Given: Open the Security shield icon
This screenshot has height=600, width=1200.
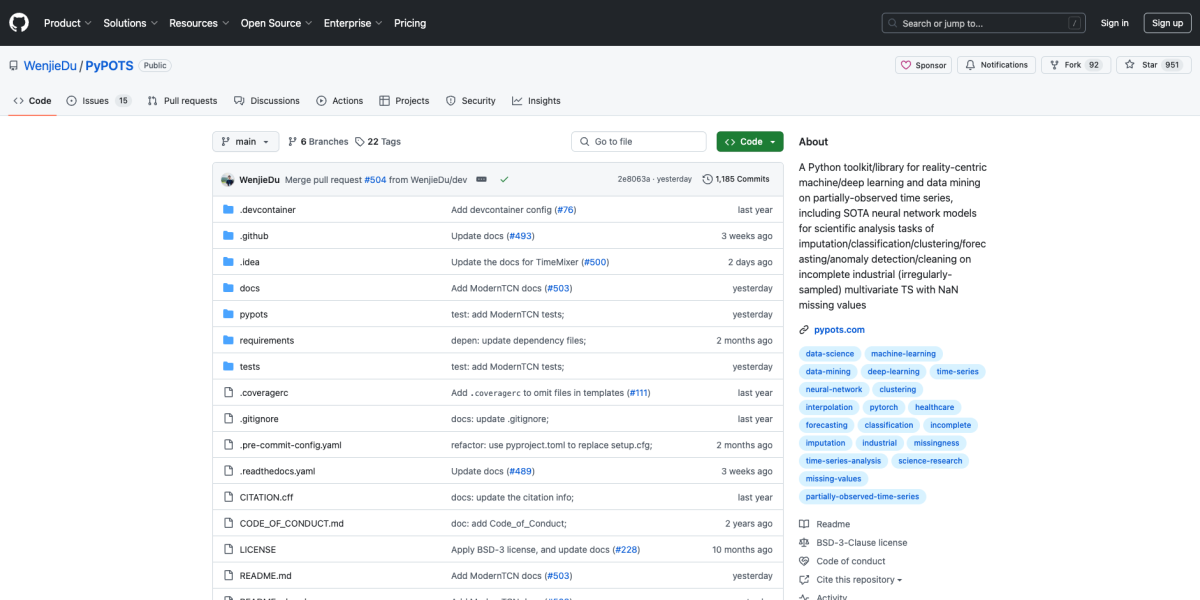Looking at the screenshot, I should [x=449, y=100].
